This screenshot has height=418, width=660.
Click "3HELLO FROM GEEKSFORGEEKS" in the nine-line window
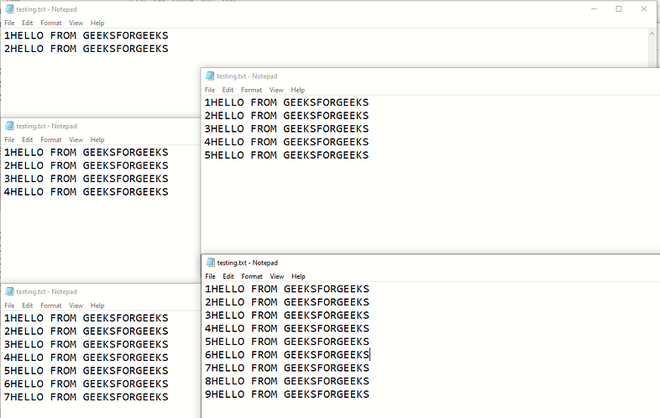coord(287,315)
